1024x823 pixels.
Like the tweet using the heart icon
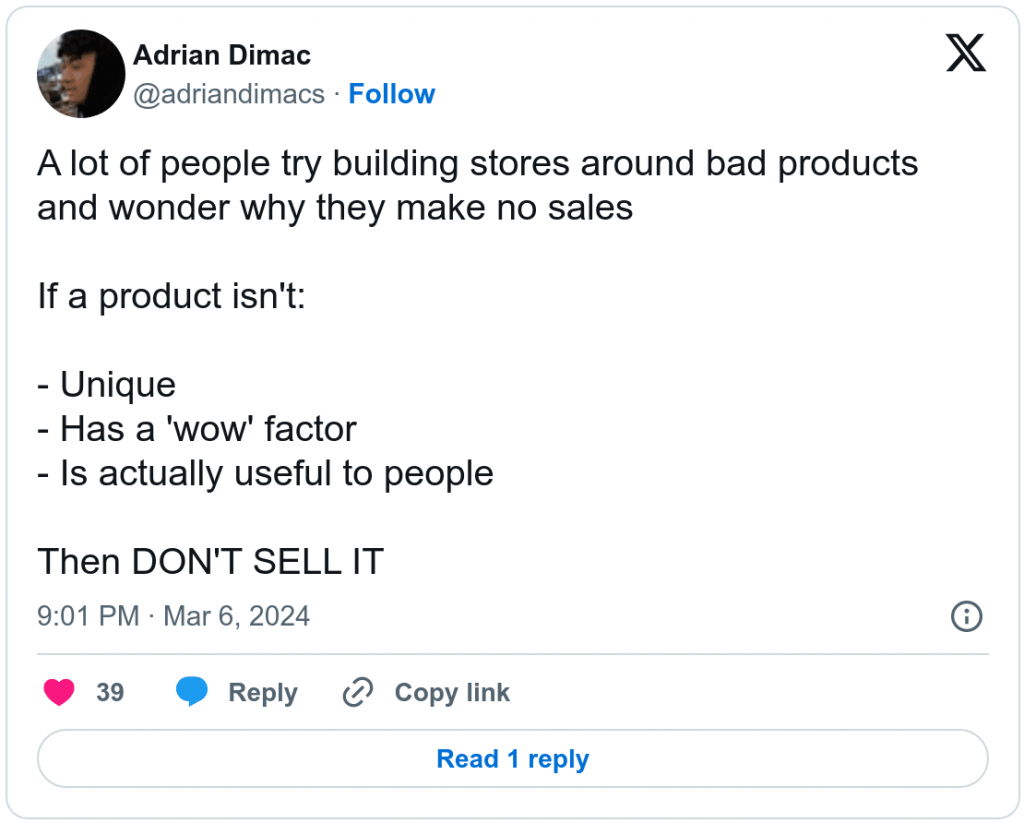point(59,692)
